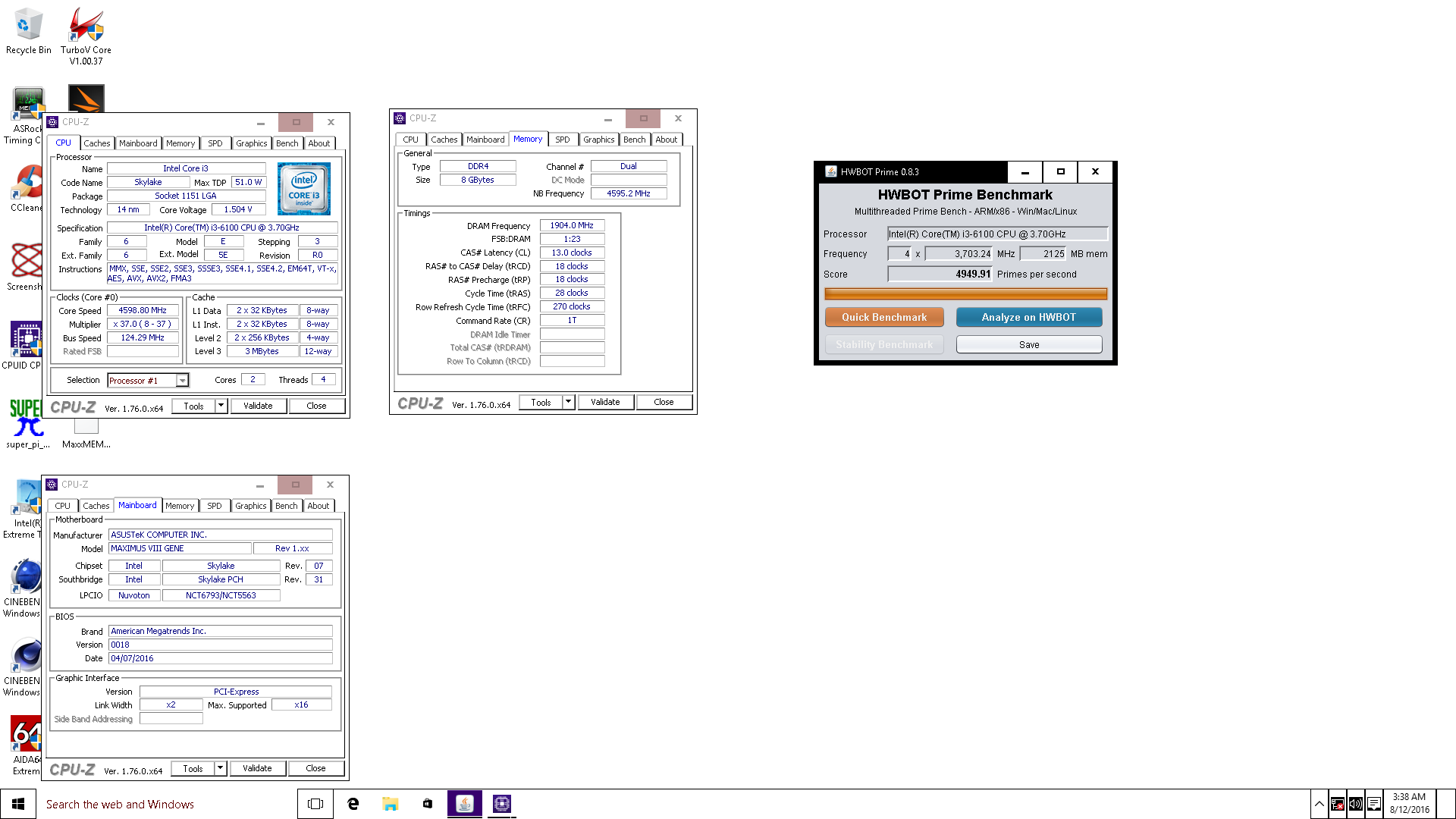Open super_pi desktop icon

[27, 425]
